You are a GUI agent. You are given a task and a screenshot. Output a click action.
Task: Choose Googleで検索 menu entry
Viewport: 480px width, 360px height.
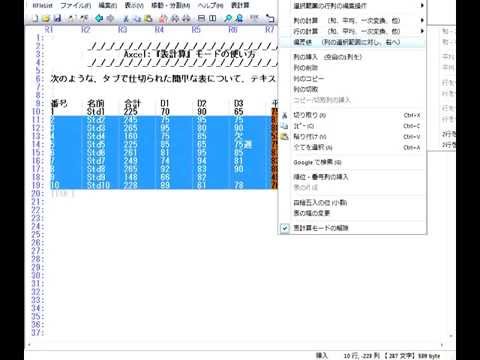click(352, 162)
